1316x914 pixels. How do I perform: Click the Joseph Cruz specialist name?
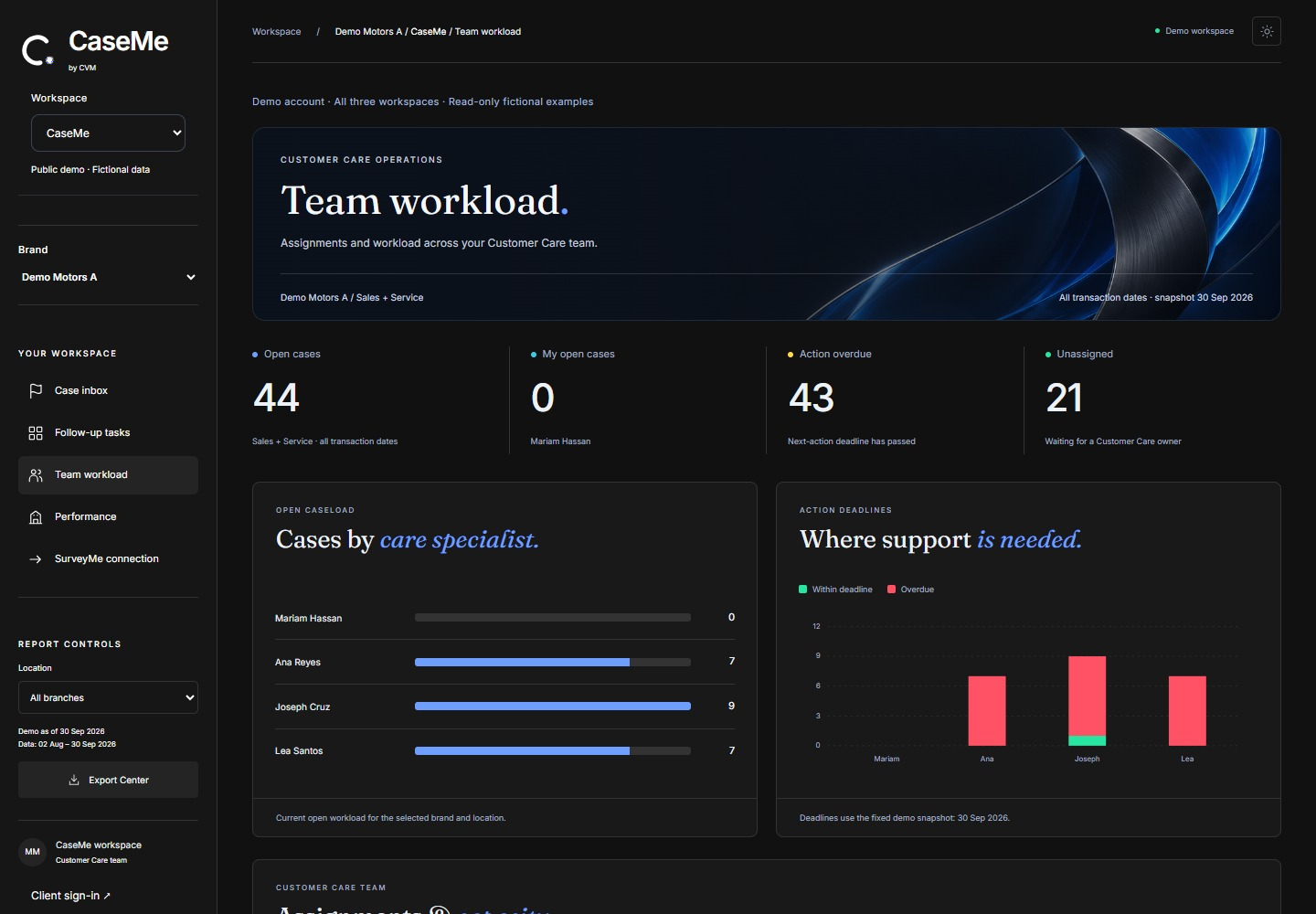tap(302, 707)
